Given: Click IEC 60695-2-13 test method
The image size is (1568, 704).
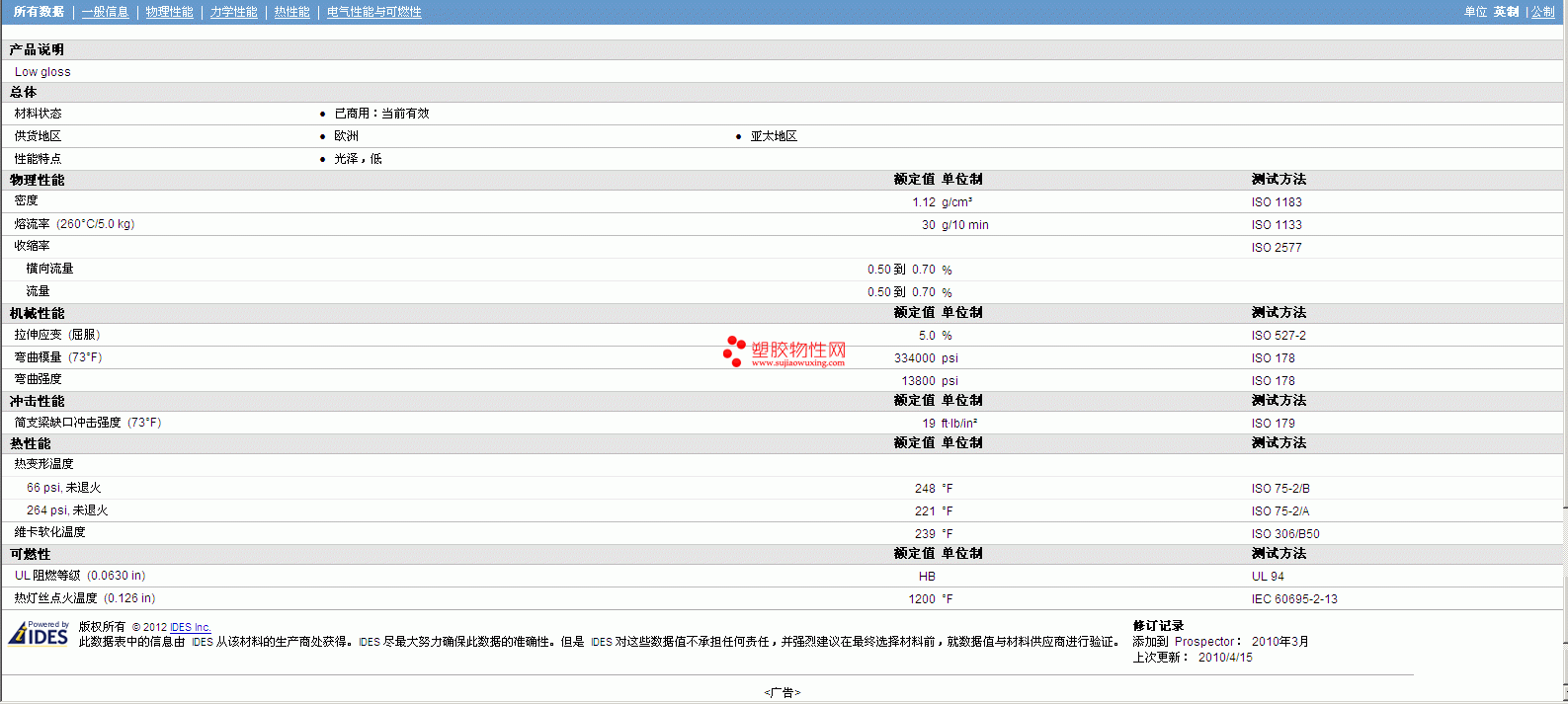Looking at the screenshot, I should [x=1294, y=599].
